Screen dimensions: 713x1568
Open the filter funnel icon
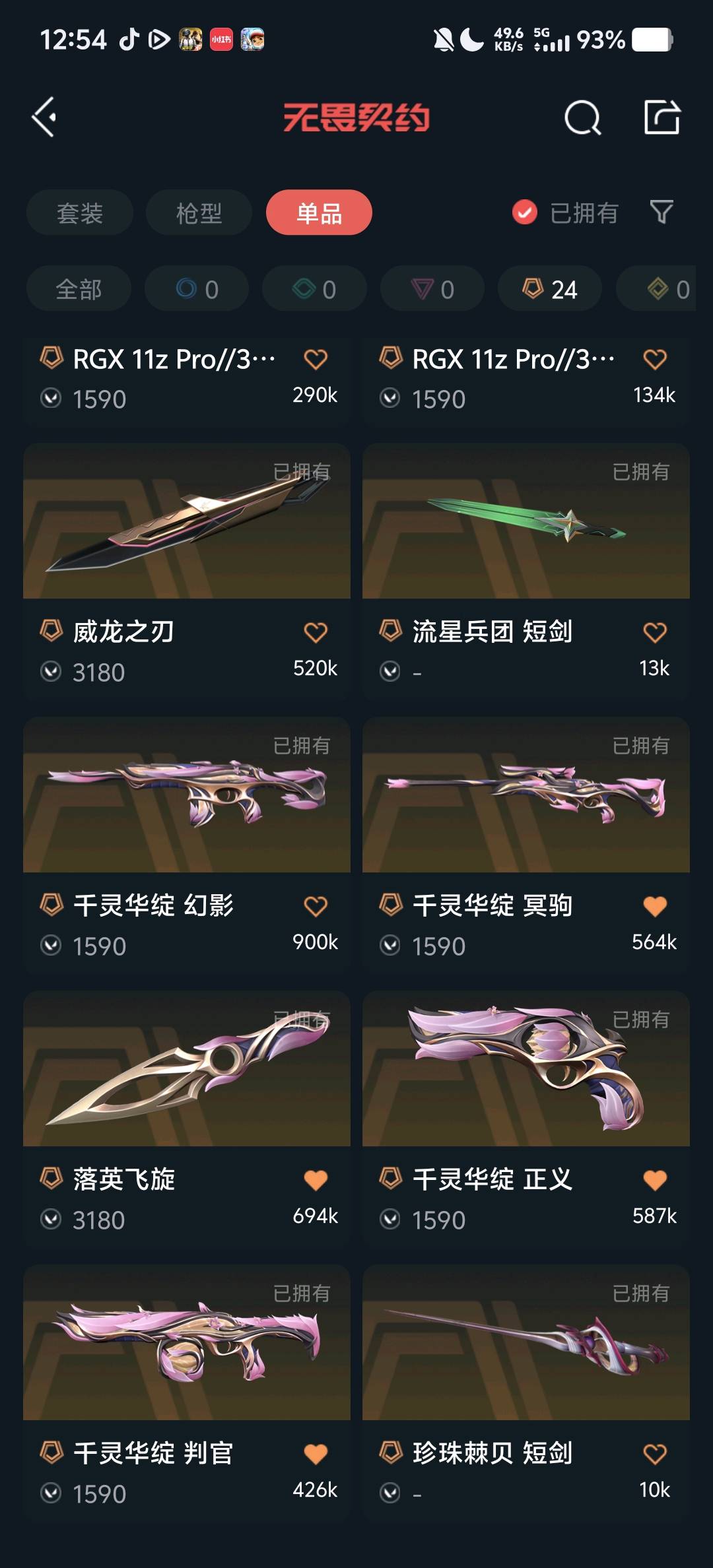tap(662, 212)
